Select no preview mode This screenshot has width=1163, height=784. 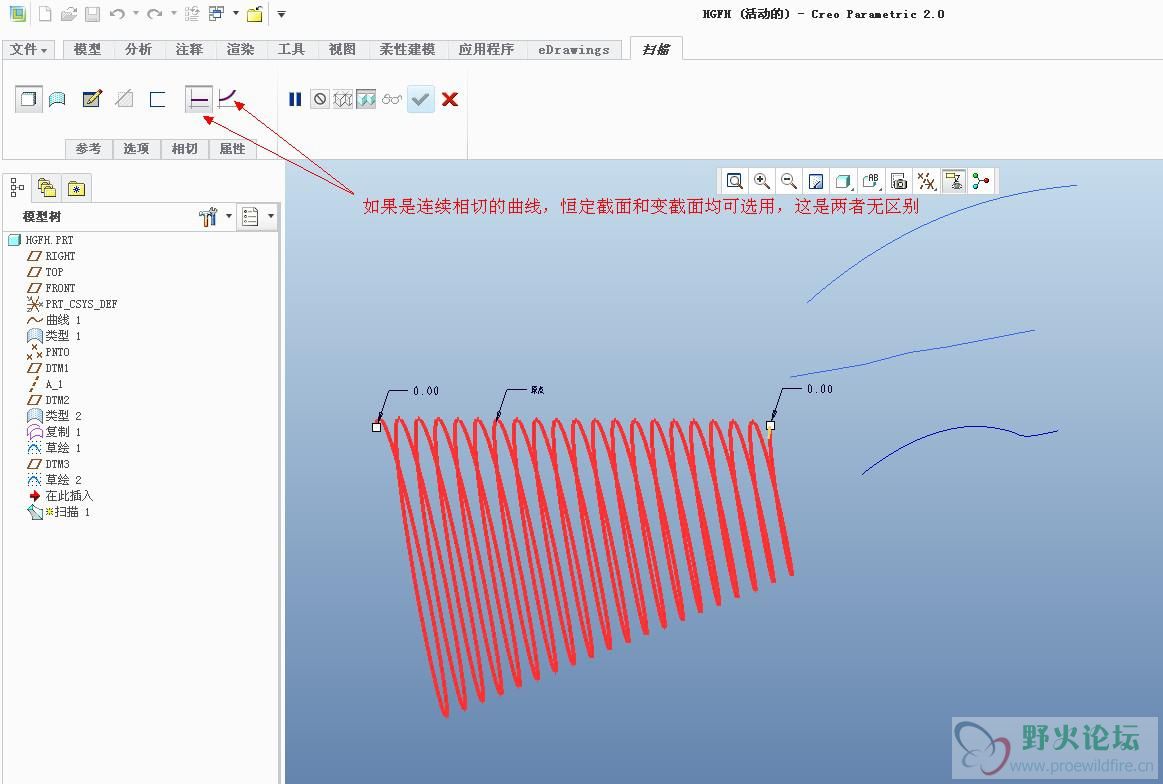tap(320, 99)
